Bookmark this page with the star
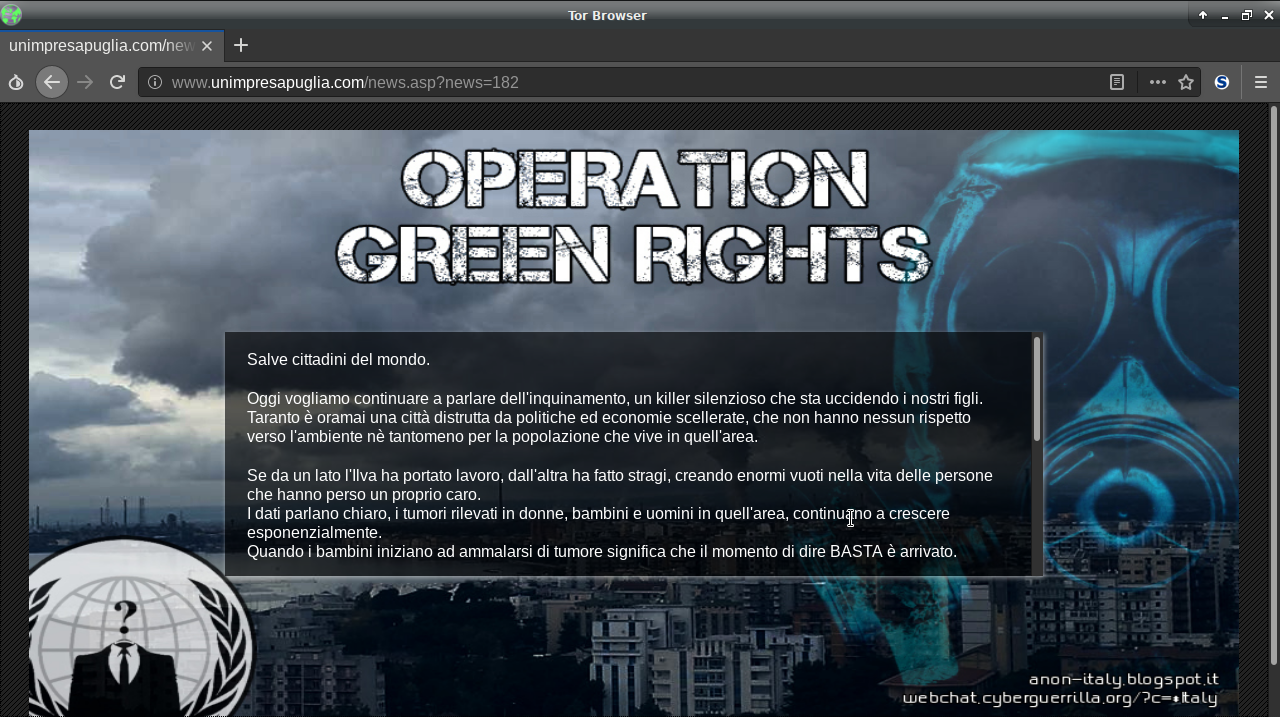 [x=1186, y=82]
